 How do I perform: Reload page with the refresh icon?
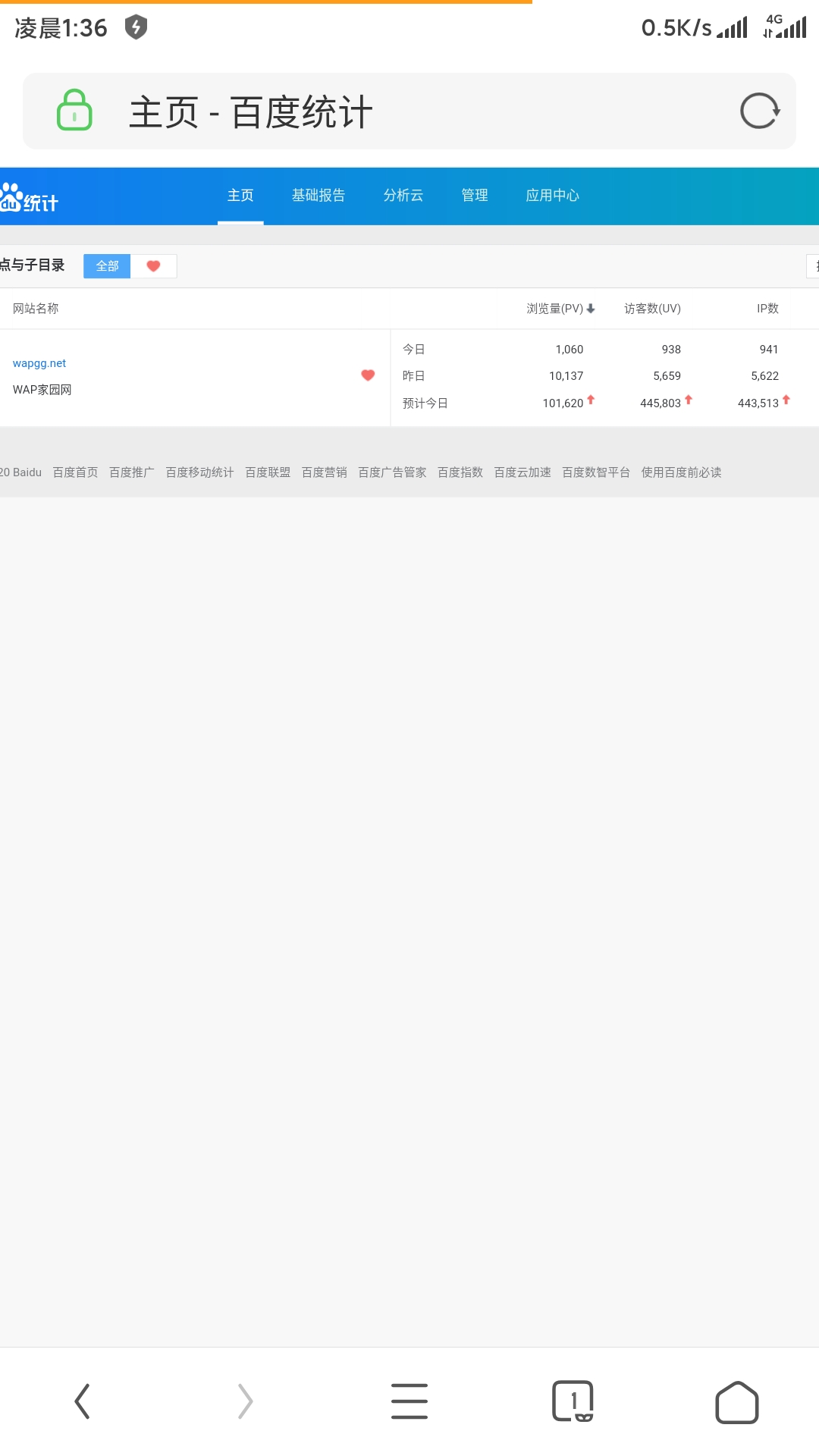[x=760, y=111]
